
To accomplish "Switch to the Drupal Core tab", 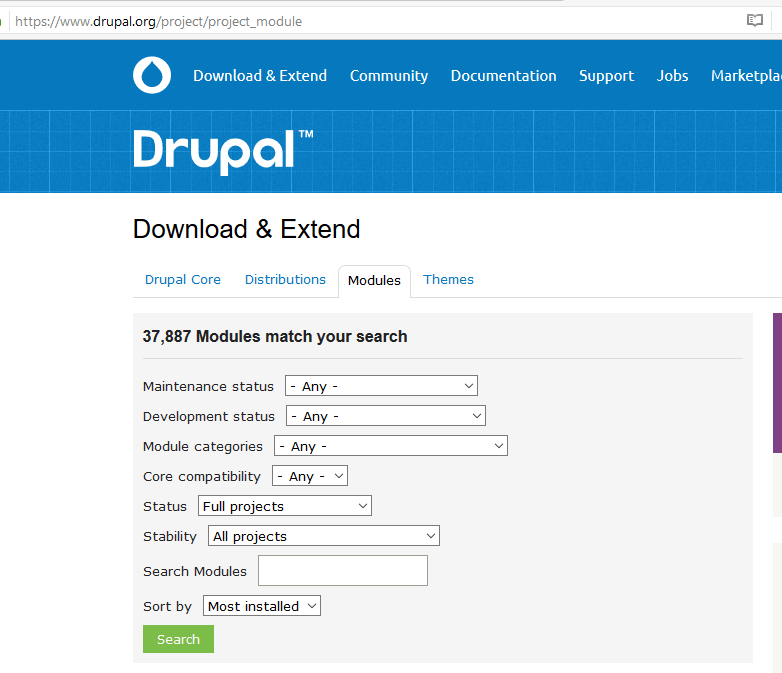I will (x=183, y=279).
